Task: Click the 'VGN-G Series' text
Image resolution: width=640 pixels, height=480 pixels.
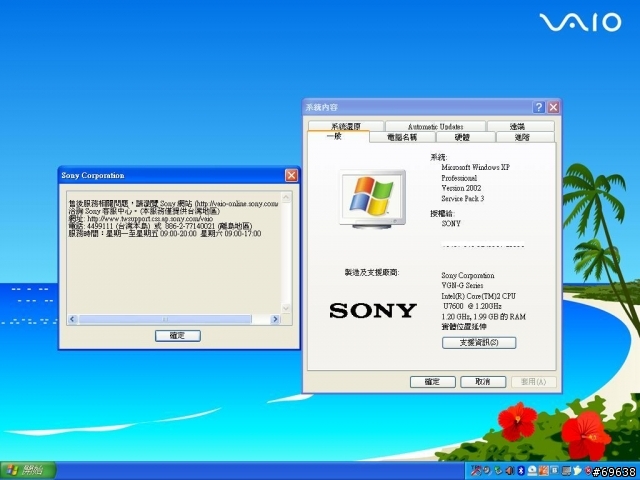Action: [462, 285]
